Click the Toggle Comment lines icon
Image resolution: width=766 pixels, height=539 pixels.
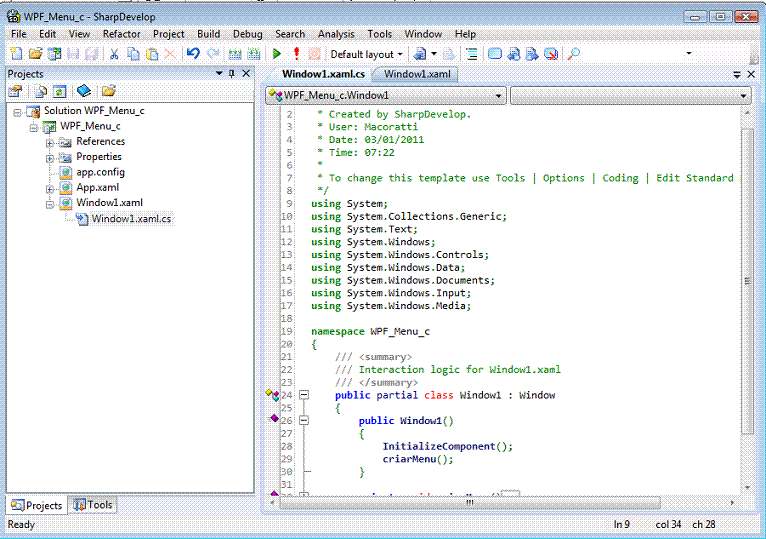(472, 54)
